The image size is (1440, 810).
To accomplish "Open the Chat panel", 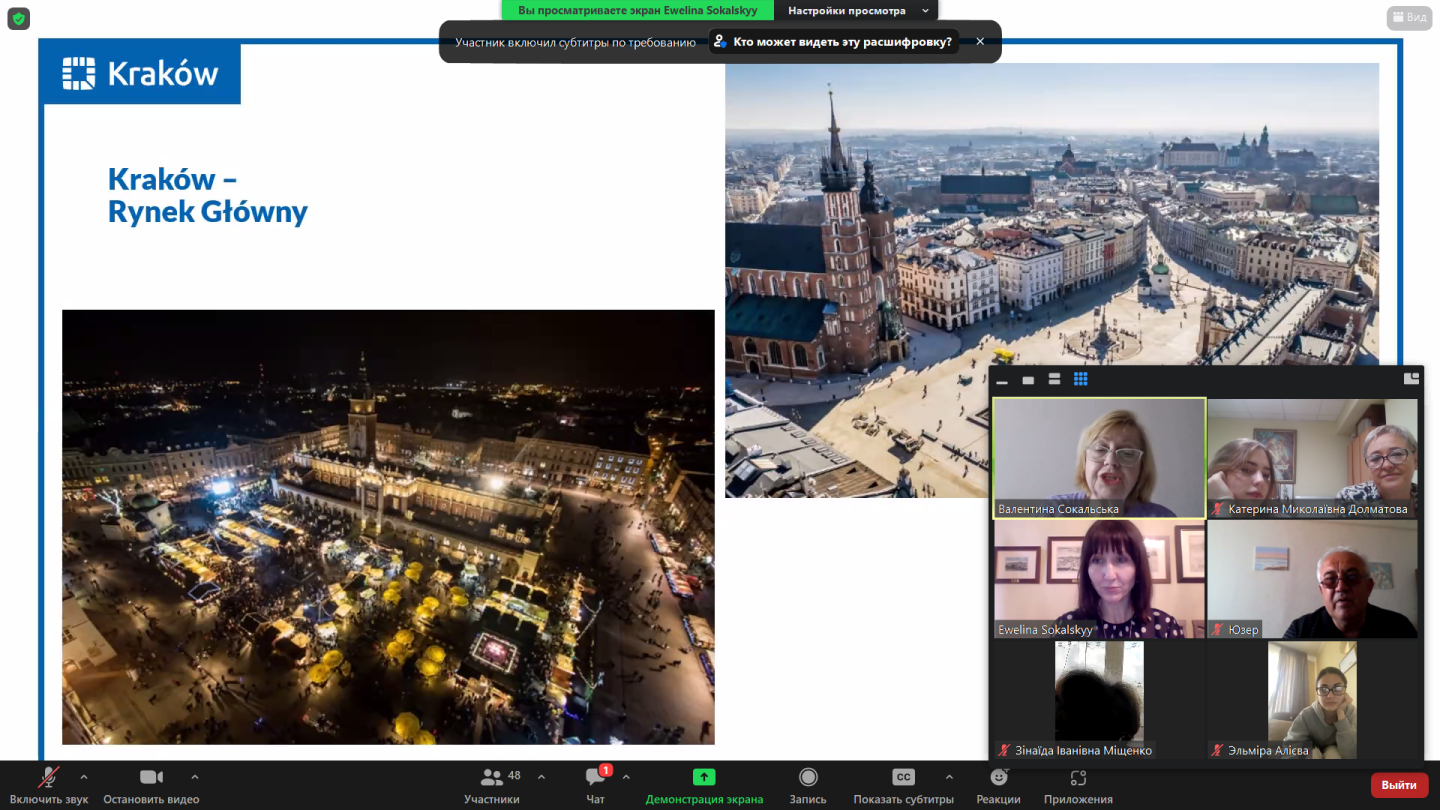I will click(596, 778).
